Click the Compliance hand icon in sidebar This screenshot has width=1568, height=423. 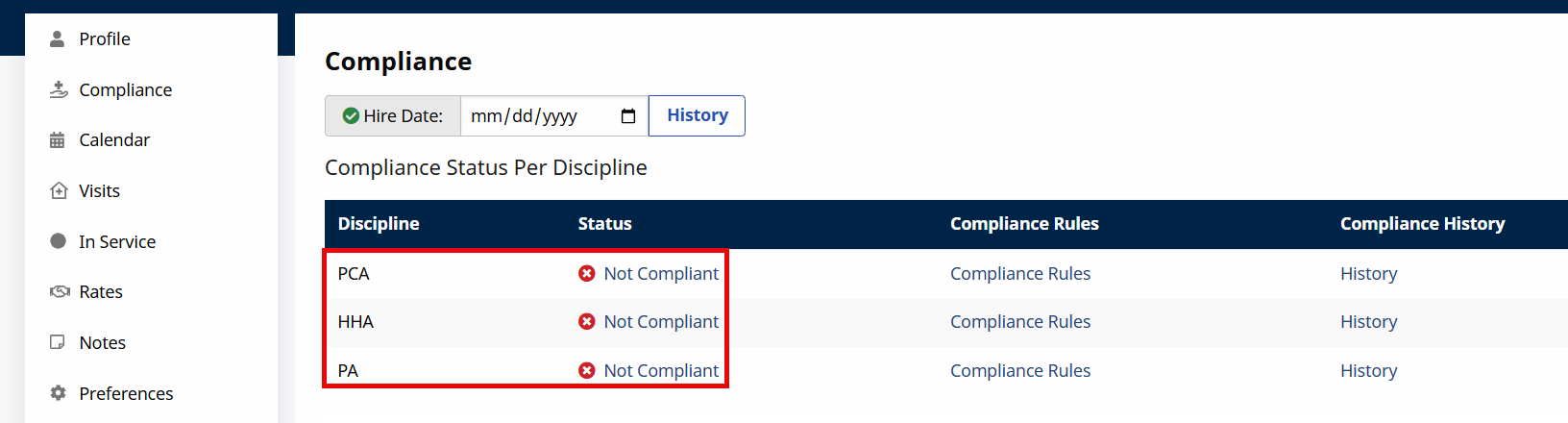click(x=59, y=89)
